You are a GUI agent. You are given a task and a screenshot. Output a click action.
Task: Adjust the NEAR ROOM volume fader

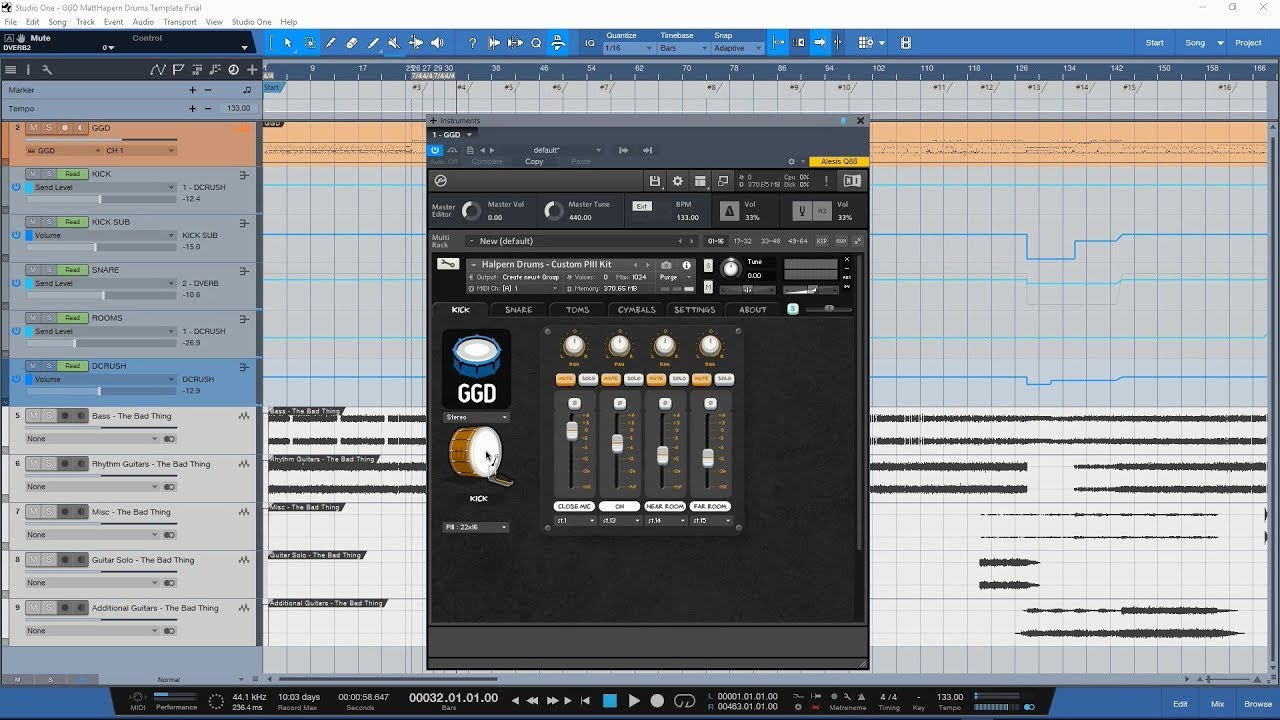click(662, 454)
